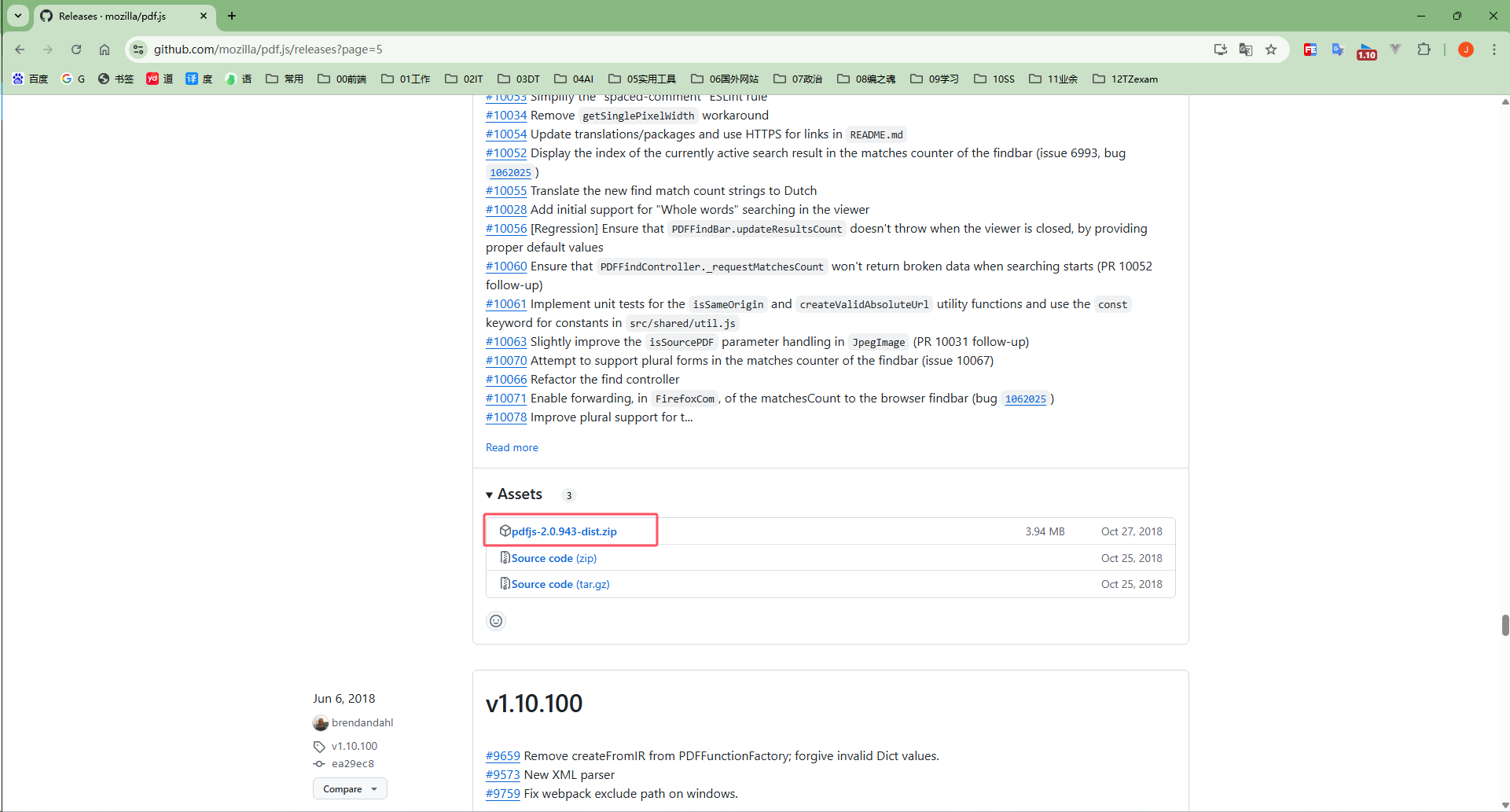View site information icon in address bar
The image size is (1510, 812).
click(138, 50)
